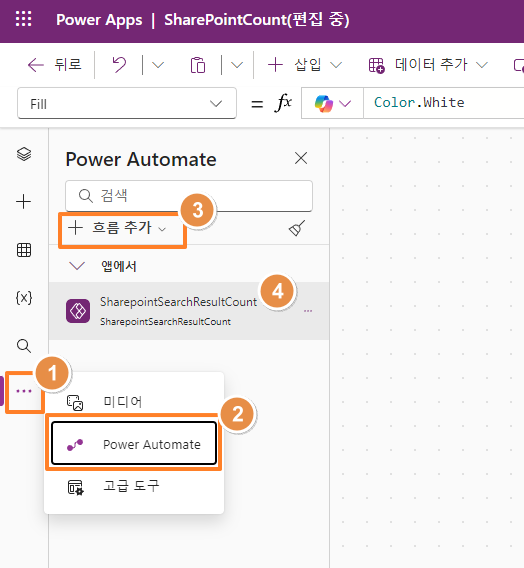Choose 미디어 from the popup menu
The height and width of the screenshot is (568, 524).
134,401
